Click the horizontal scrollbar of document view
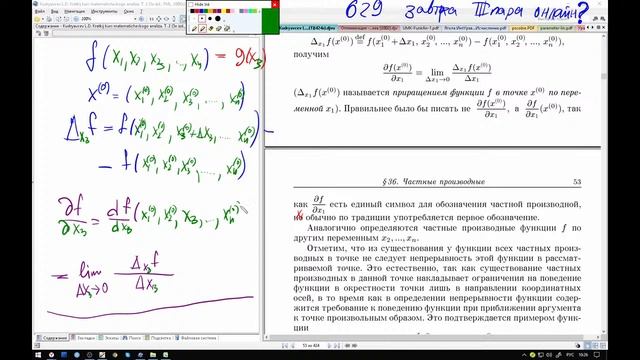The width and height of the screenshot is (640, 360). (433, 338)
